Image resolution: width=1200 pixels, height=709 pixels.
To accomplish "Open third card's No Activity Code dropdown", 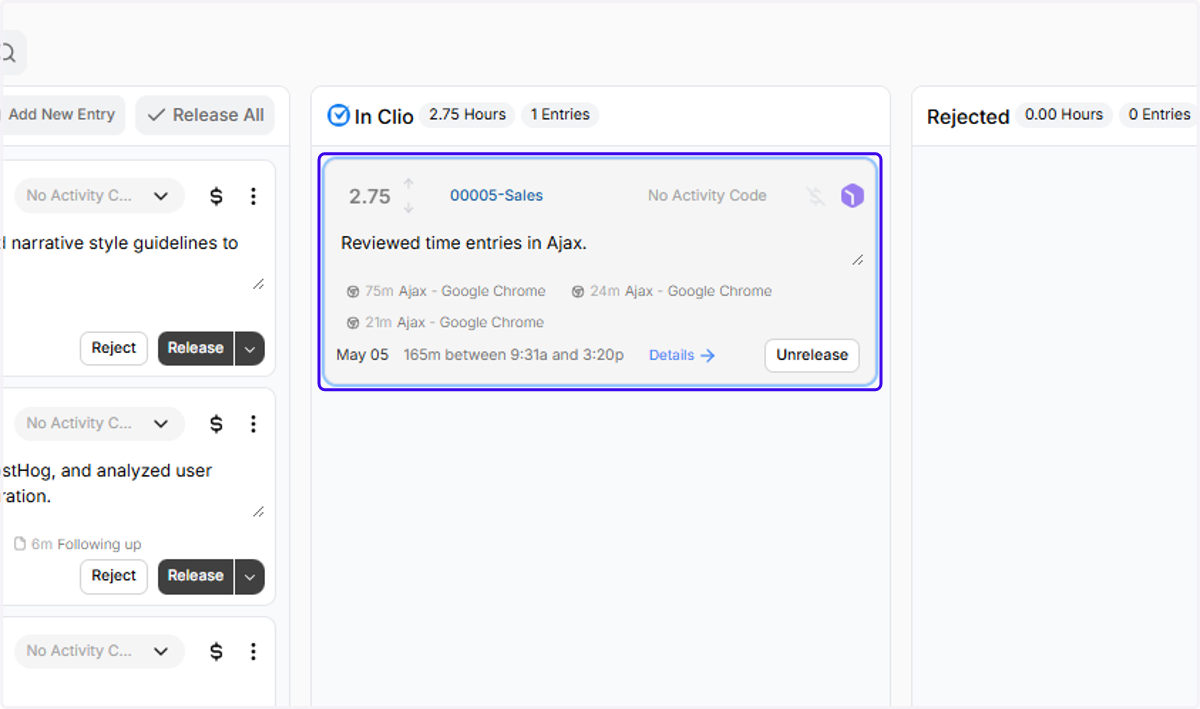I will 98,651.
